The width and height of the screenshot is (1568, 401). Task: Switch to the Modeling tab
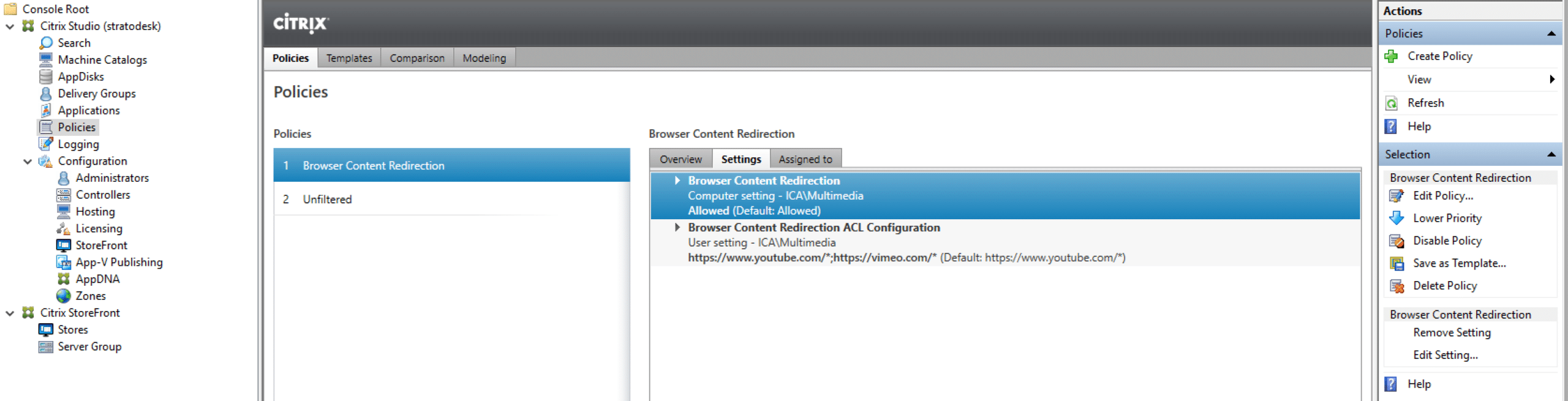tap(484, 58)
